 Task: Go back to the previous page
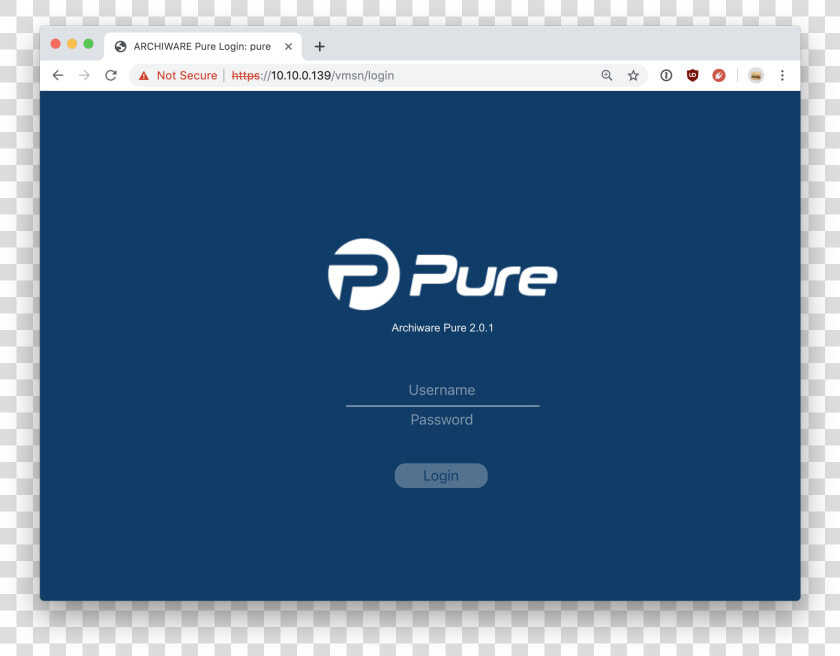coord(58,76)
